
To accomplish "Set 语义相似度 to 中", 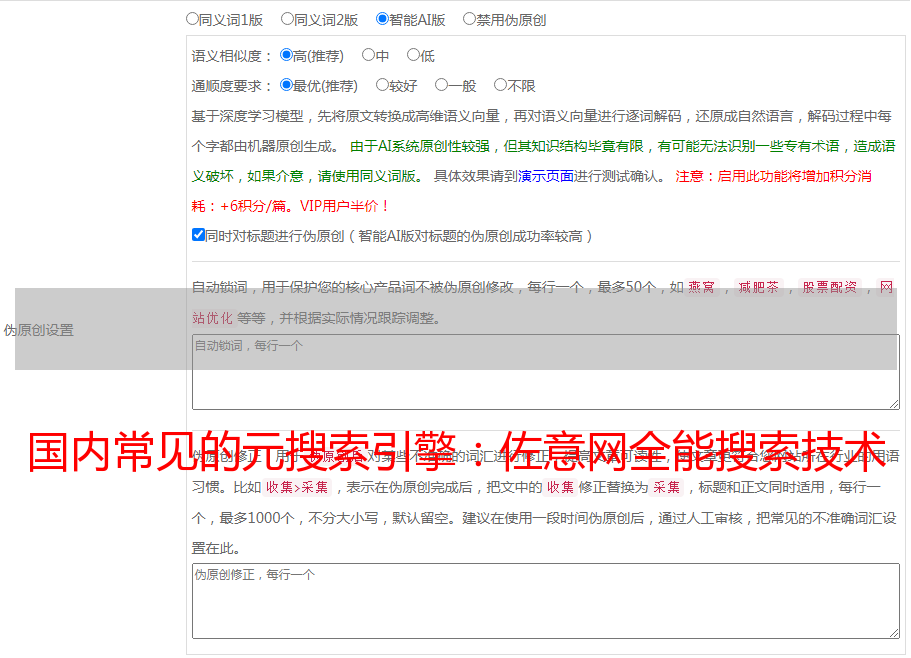I will coord(368,55).
